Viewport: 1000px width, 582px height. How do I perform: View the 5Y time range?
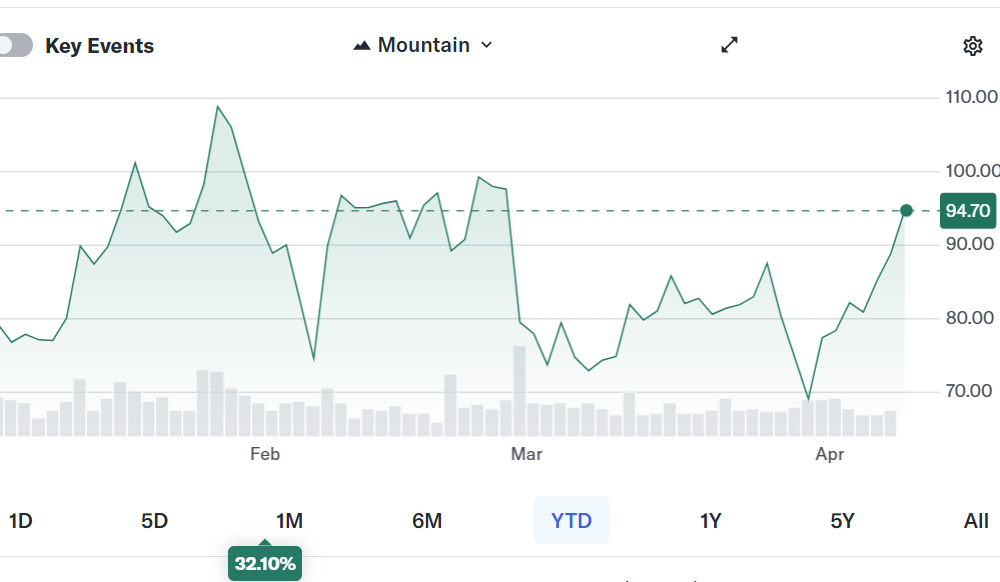point(843,521)
